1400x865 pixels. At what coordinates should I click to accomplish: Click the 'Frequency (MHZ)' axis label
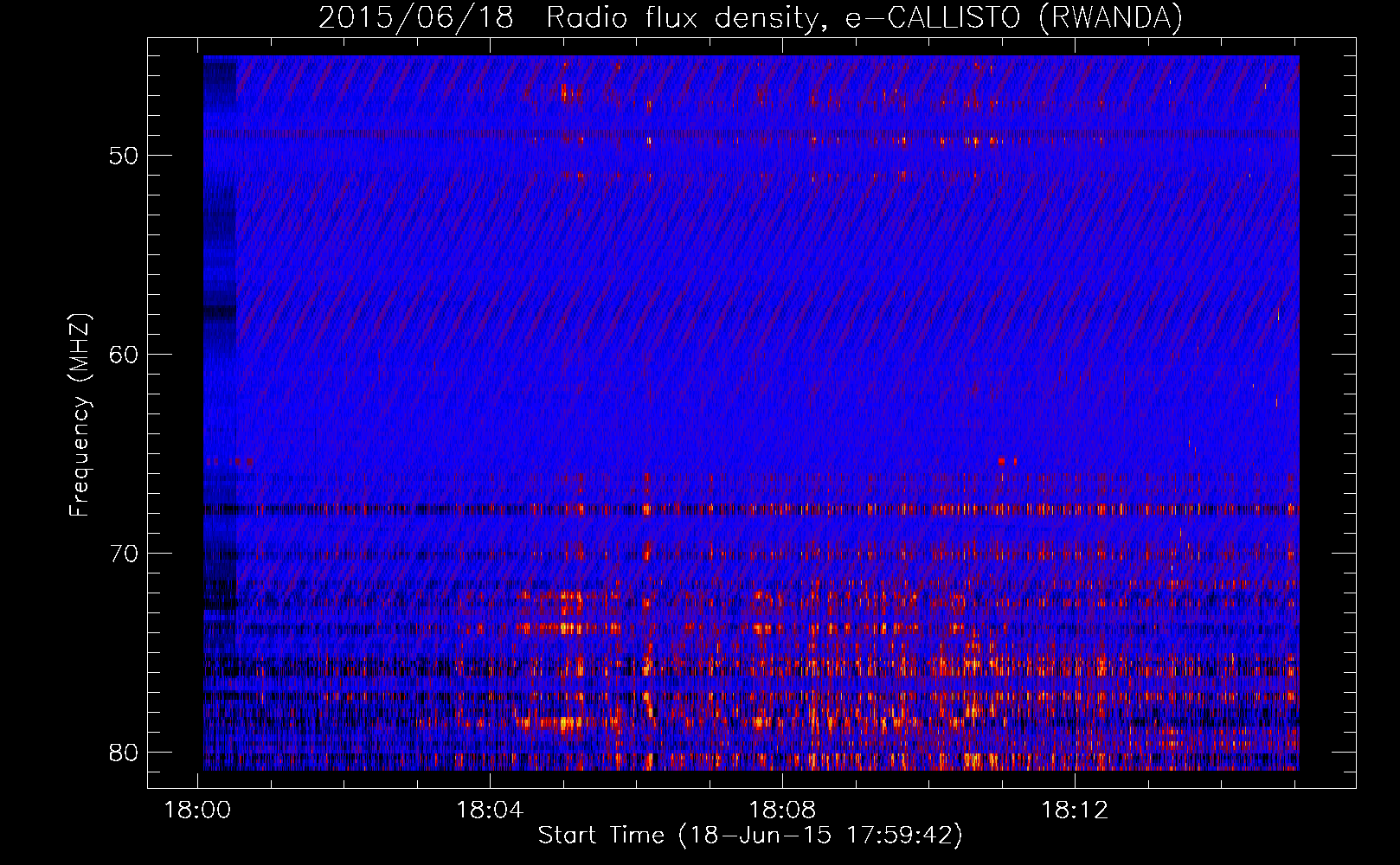[x=80, y=414]
